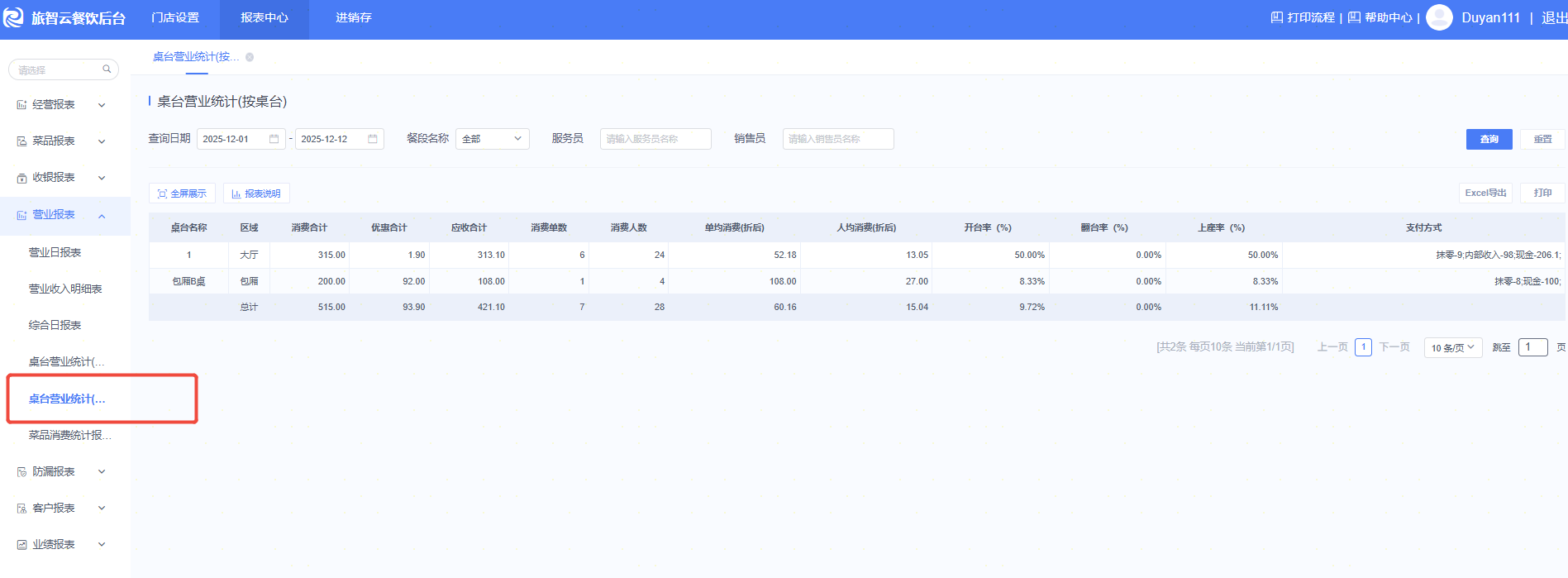Click the 开台率 (%) column header
Viewport: 1568px width, 578px height.
988,227
